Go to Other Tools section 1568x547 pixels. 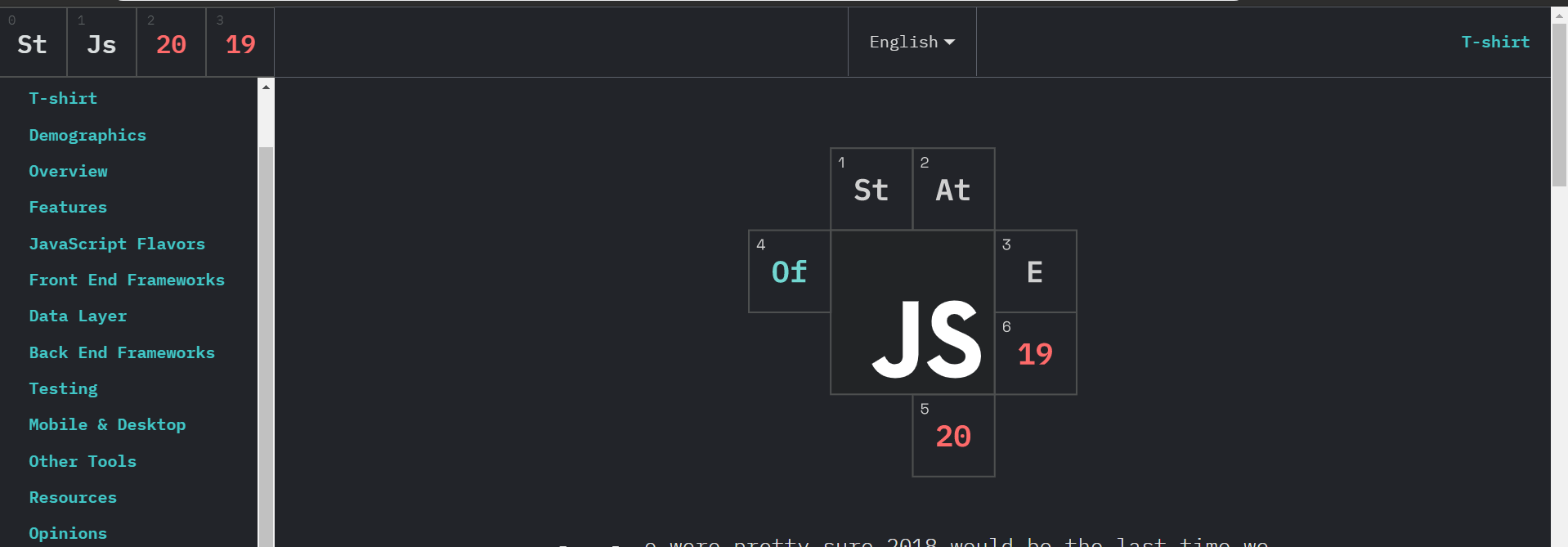click(x=83, y=461)
